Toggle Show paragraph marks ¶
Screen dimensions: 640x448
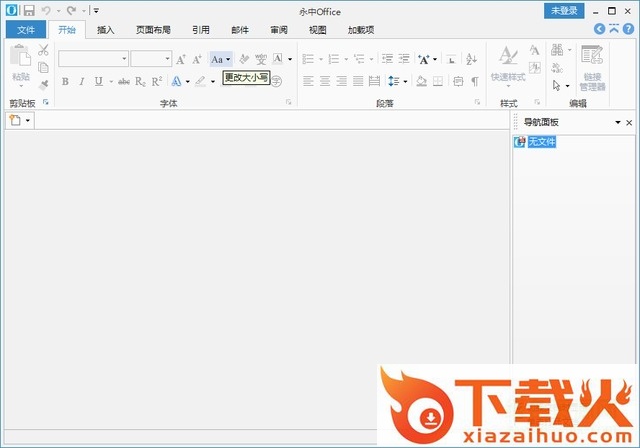(x=475, y=82)
